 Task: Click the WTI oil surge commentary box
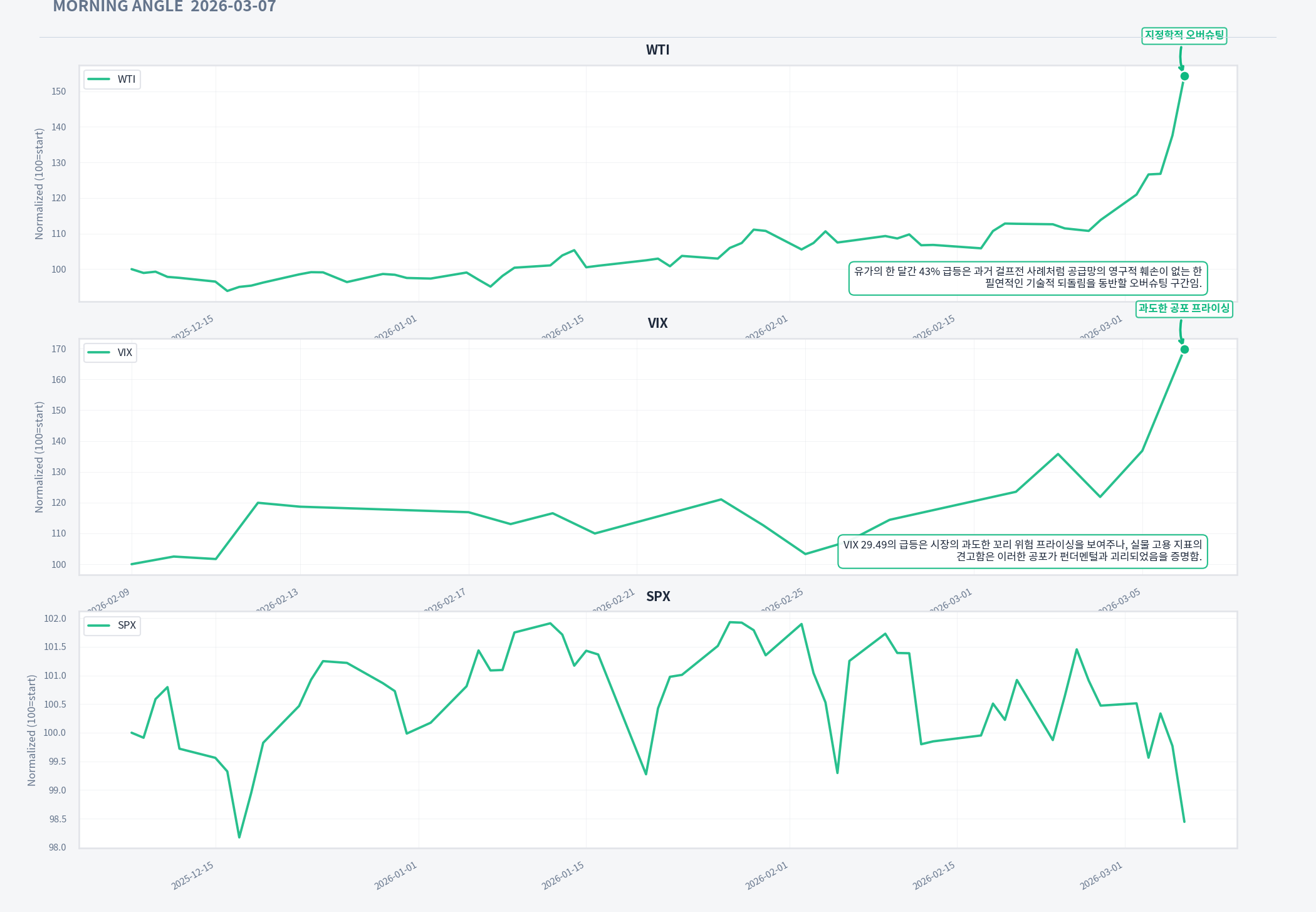click(1028, 278)
